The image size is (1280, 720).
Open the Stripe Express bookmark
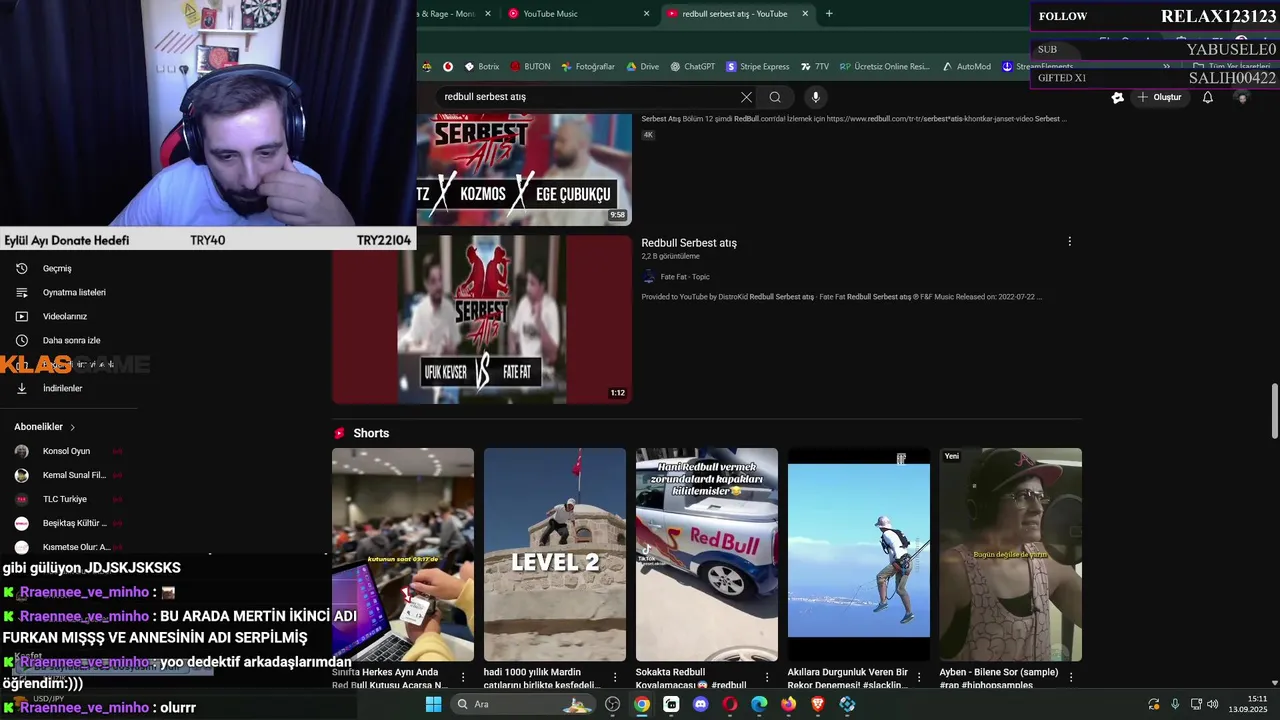click(x=758, y=67)
